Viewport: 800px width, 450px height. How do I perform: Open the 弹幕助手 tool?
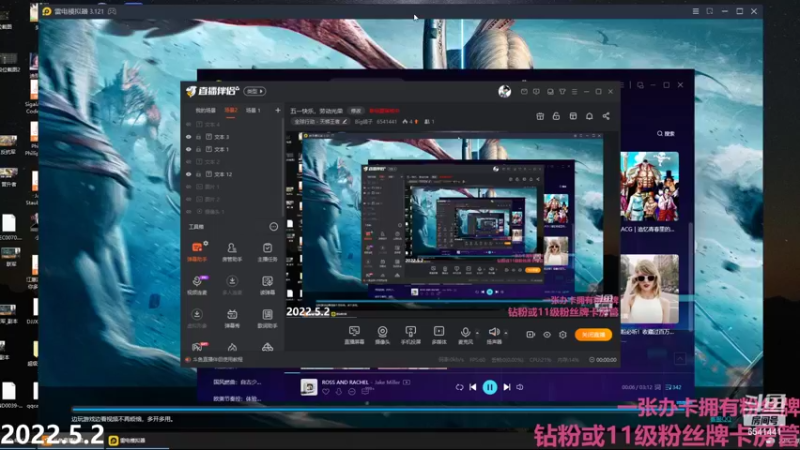pos(197,252)
